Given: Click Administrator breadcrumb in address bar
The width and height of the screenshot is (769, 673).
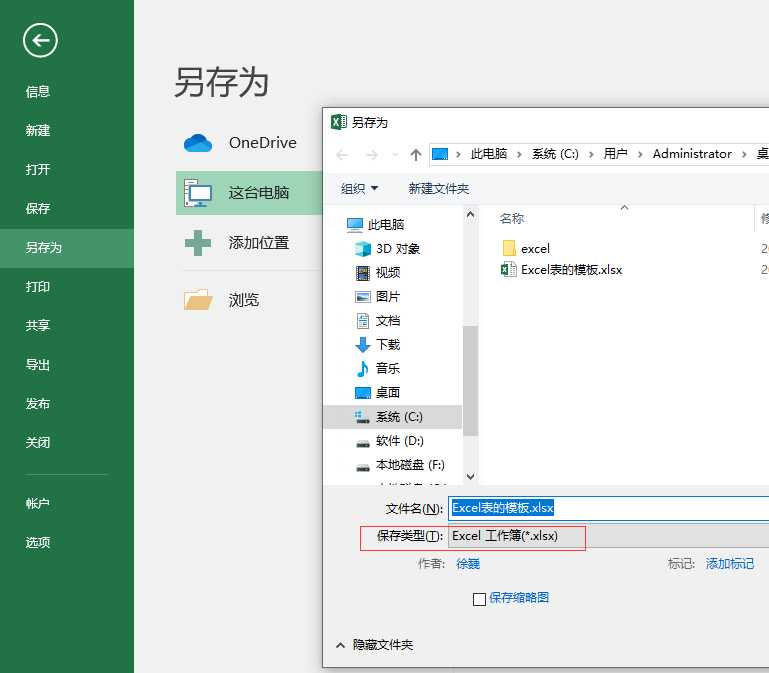Looking at the screenshot, I should pos(692,154).
